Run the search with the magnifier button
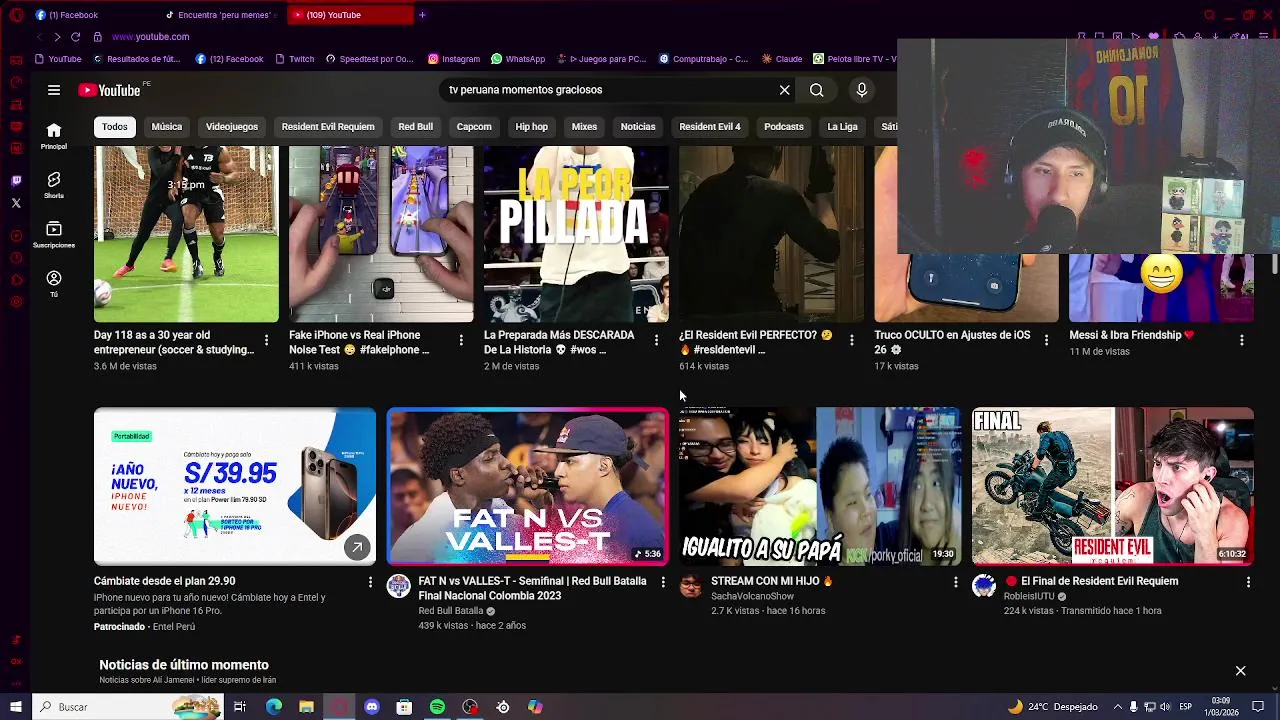The width and height of the screenshot is (1280, 720). tap(817, 90)
